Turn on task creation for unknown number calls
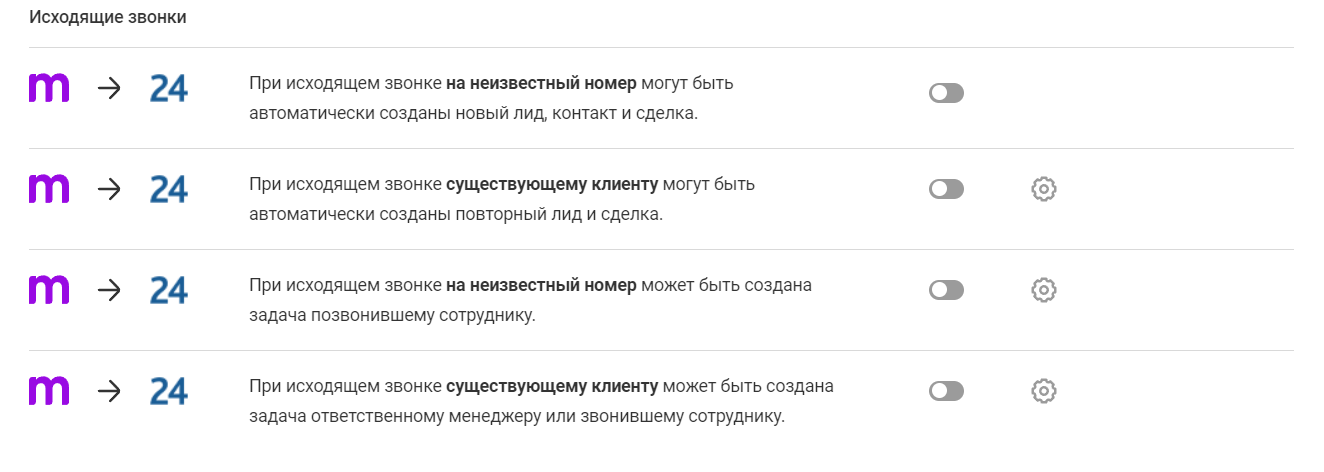Screen dimensions: 1324x472 pyautogui.click(x=945, y=290)
